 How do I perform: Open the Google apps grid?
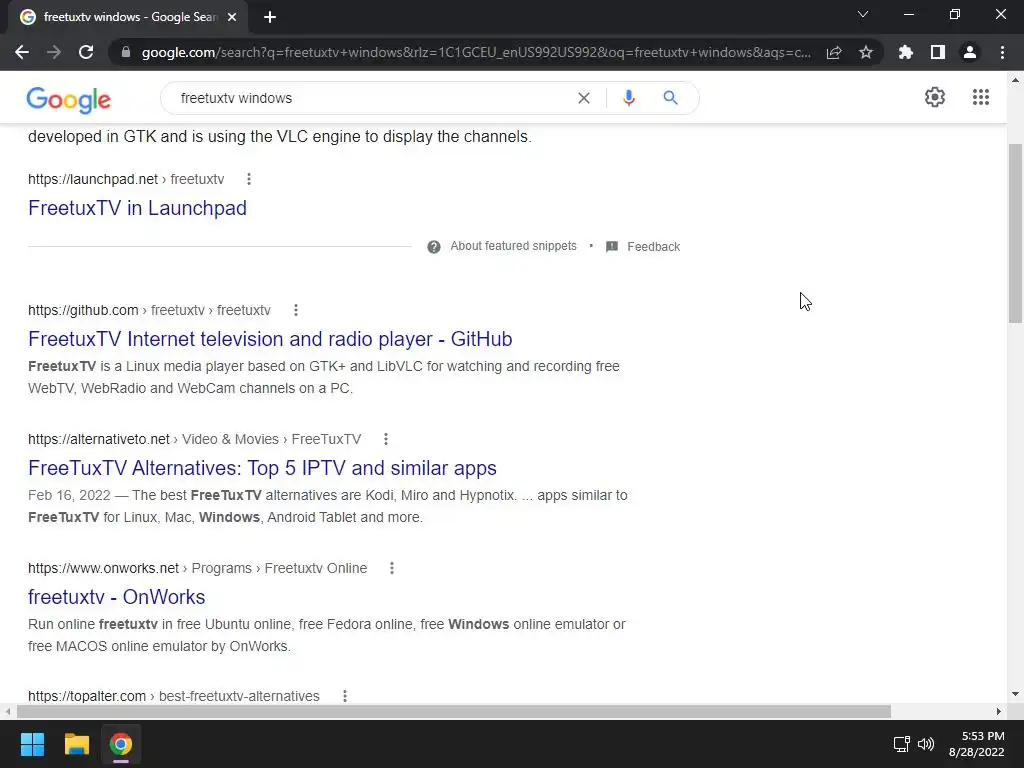[x=980, y=97]
